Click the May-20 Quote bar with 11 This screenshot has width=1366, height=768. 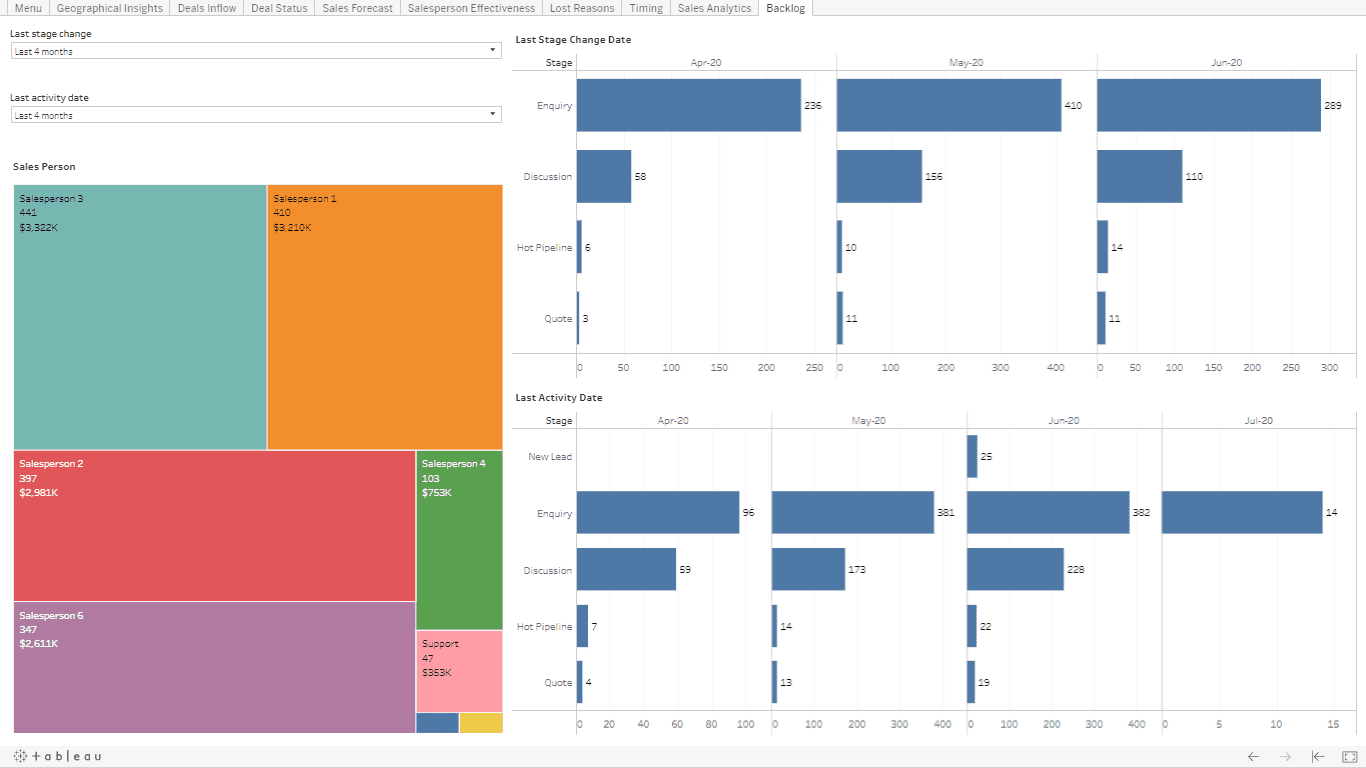(x=840, y=318)
